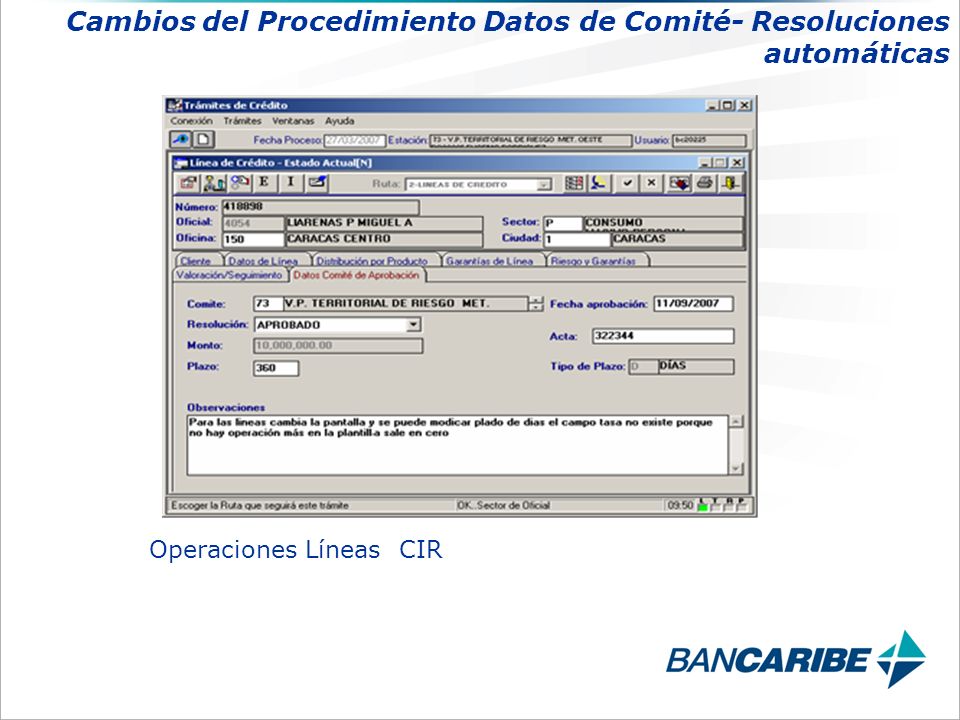The width and height of the screenshot is (960, 720).
Task: Open the Resolución dropdown showing APROBADO
Action: (x=413, y=324)
